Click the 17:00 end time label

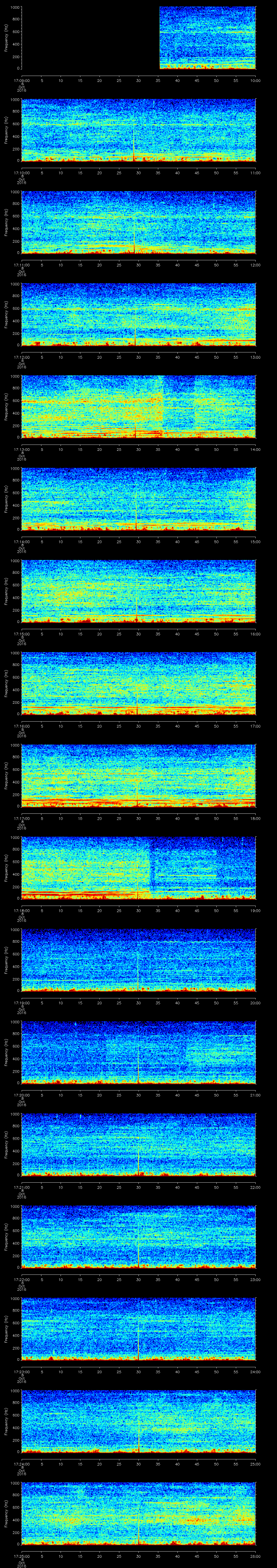point(256,726)
